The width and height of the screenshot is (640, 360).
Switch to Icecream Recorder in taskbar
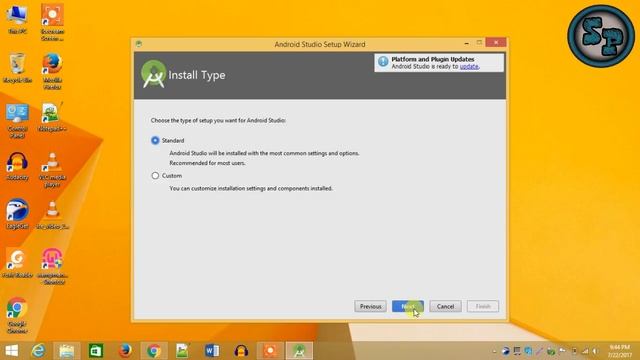click(x=270, y=351)
